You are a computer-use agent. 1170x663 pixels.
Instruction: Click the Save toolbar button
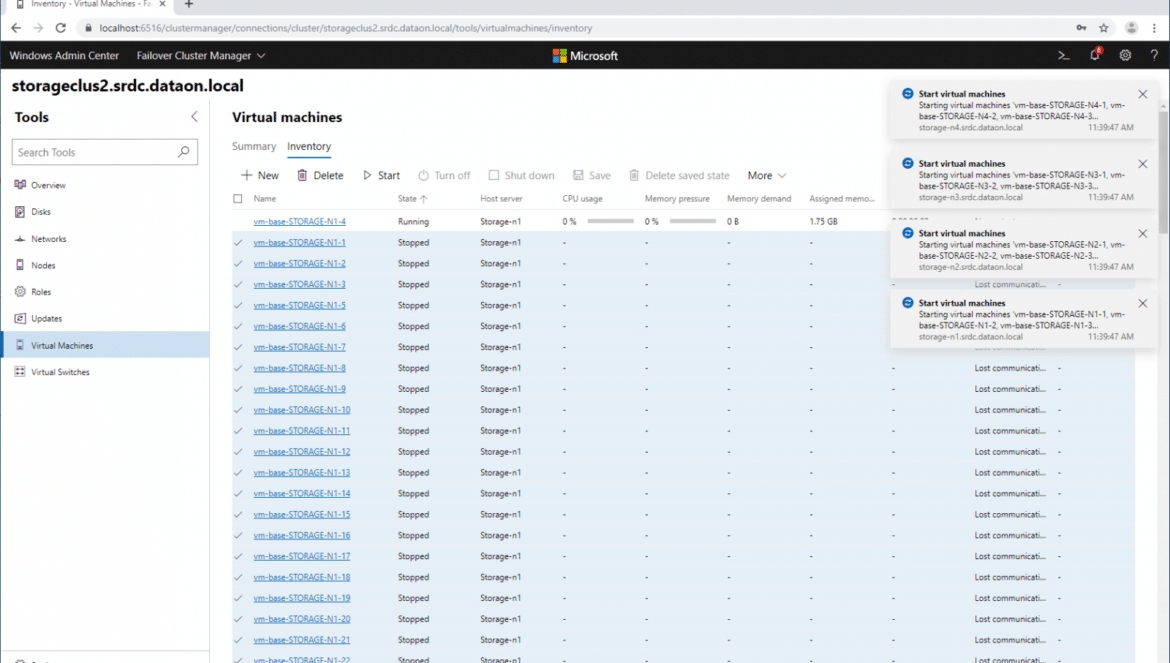(592, 175)
